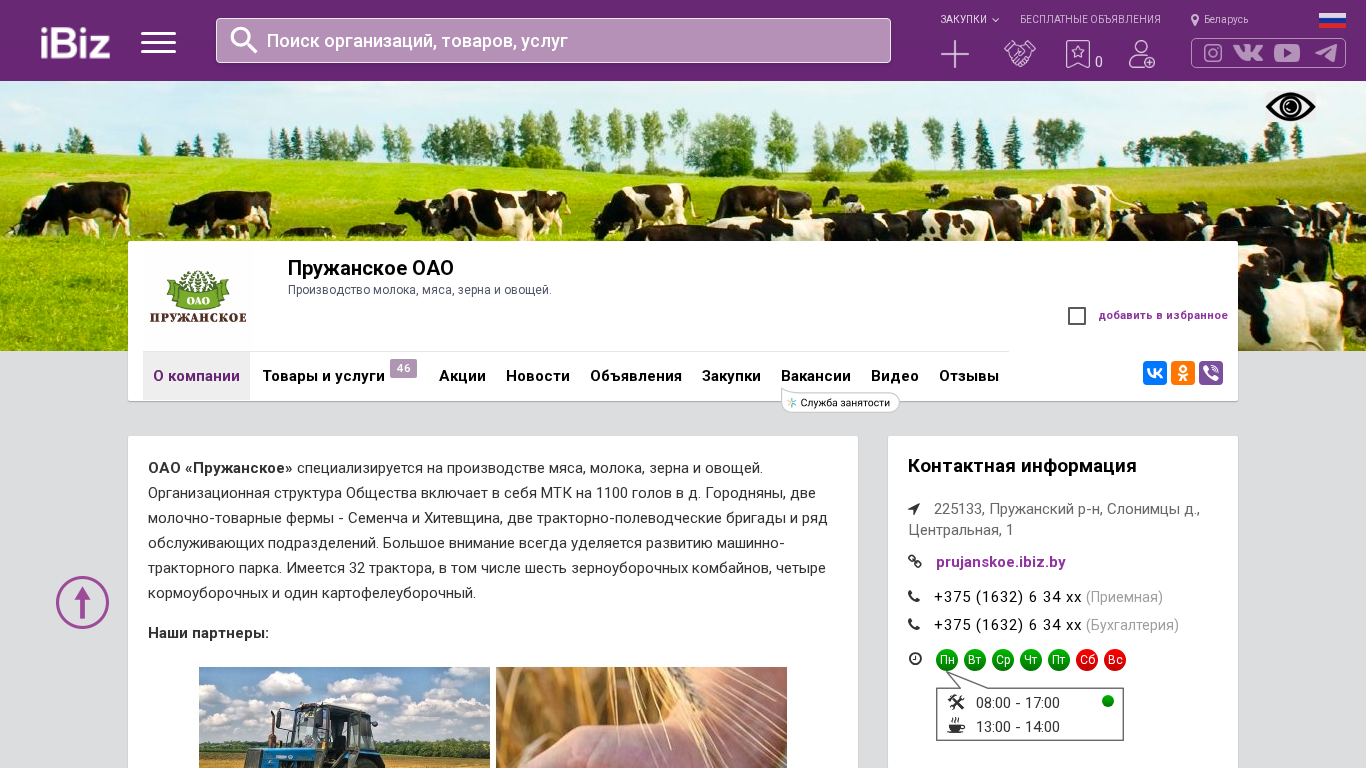Click the '46' goods count badge
The width and height of the screenshot is (1366, 768).
(403, 369)
